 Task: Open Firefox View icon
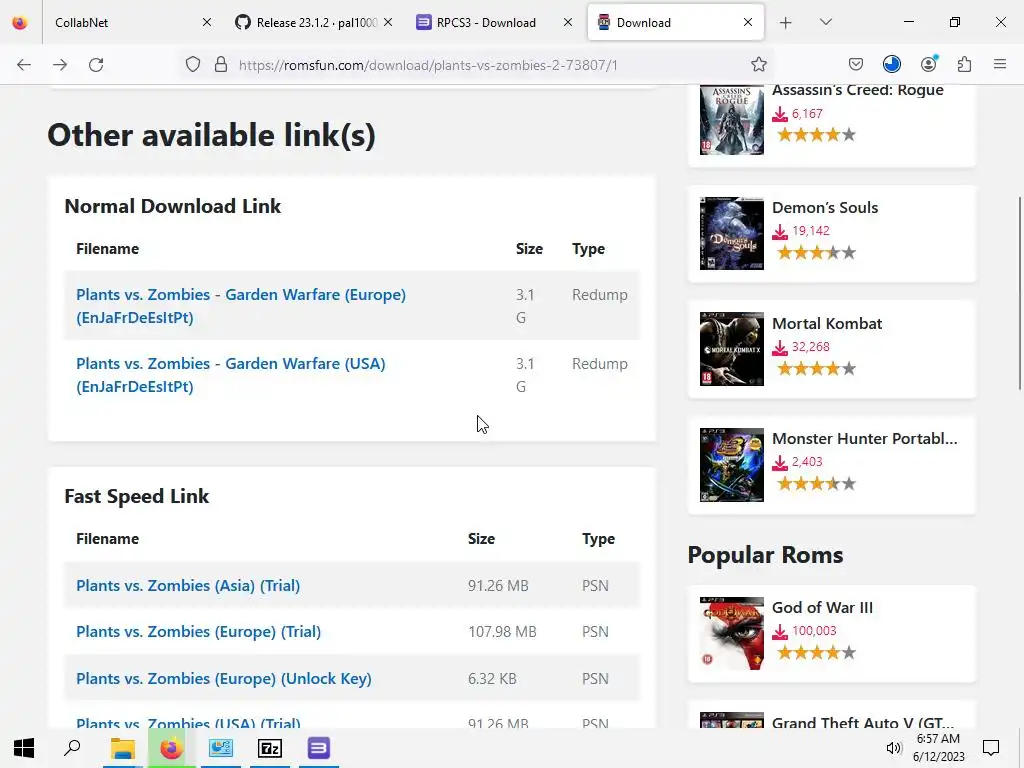20,23
